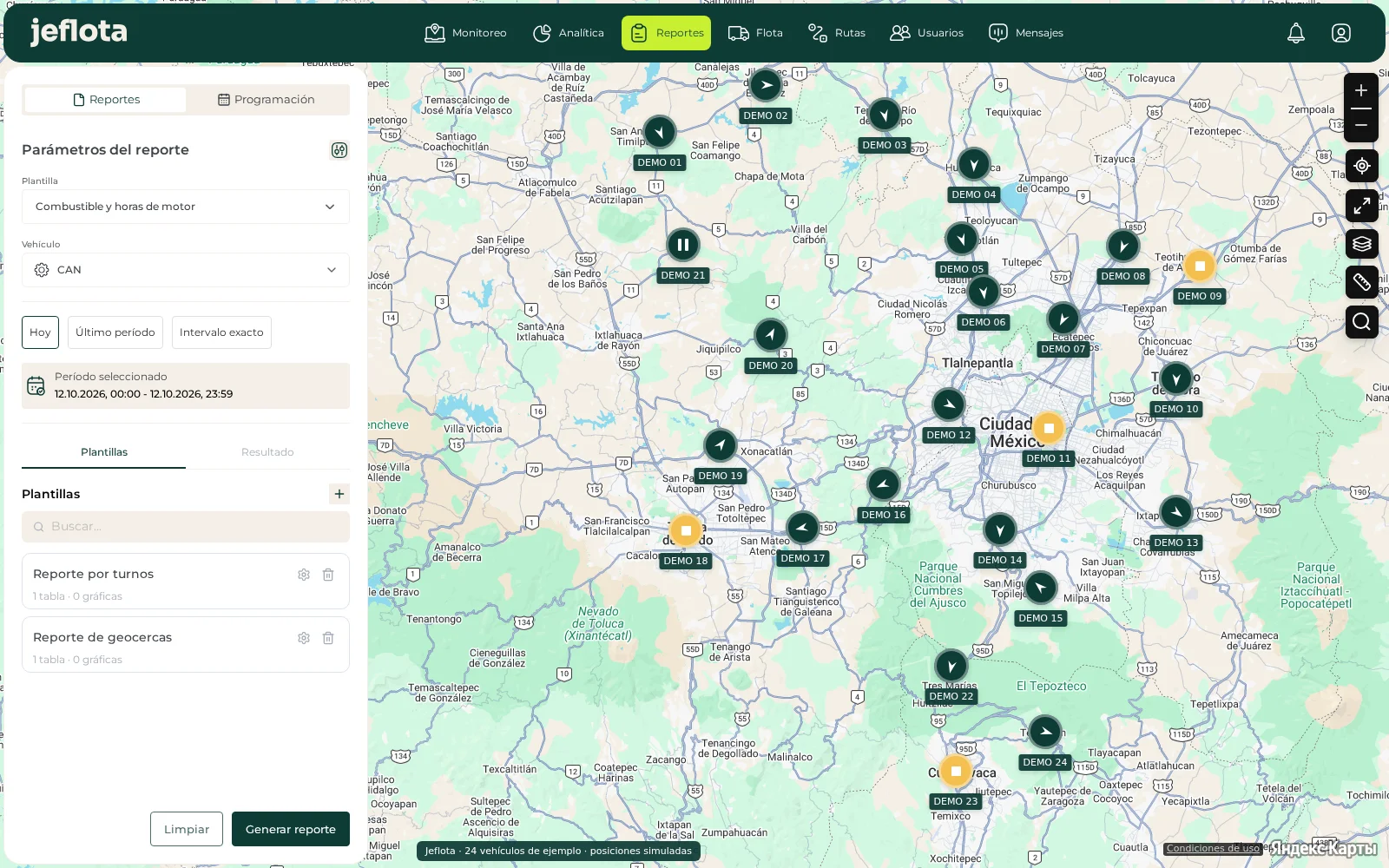
Task: Open settings for Reporte de geocercas
Action: 304,638
